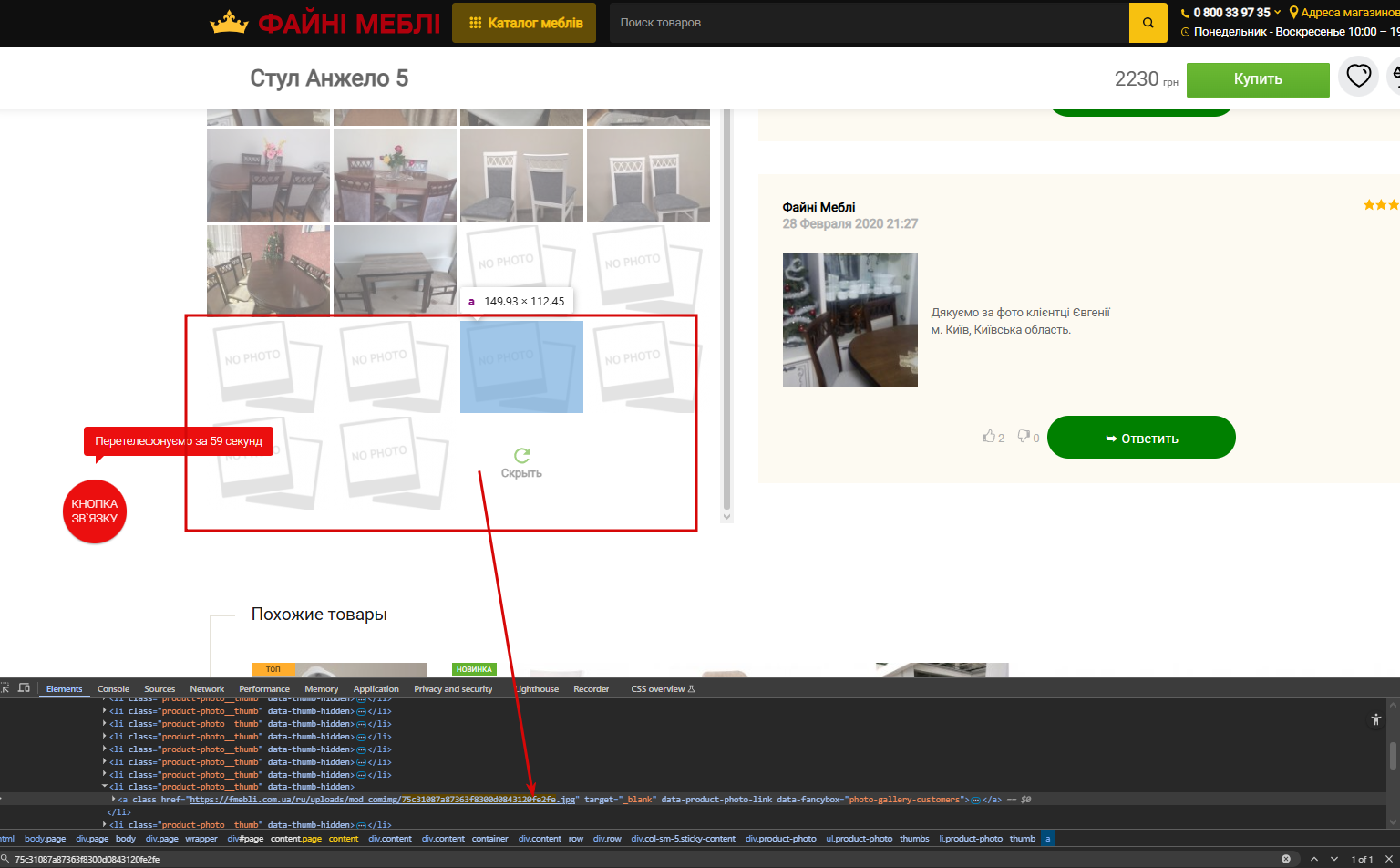Click the crown logo of Файні Меблі
The image size is (1400, 868).
[229, 22]
